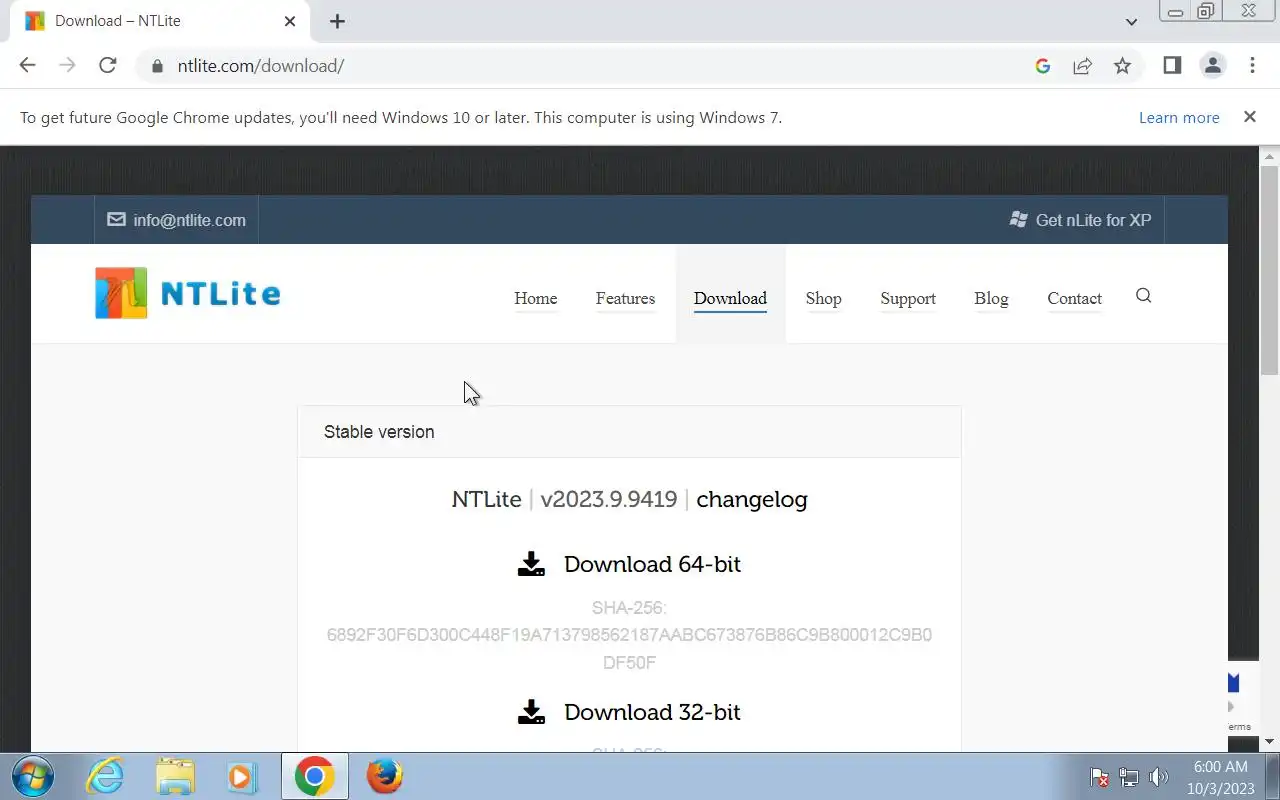Image resolution: width=1280 pixels, height=800 pixels.
Task: Launch Internet Explorer from taskbar
Action: coord(105,776)
